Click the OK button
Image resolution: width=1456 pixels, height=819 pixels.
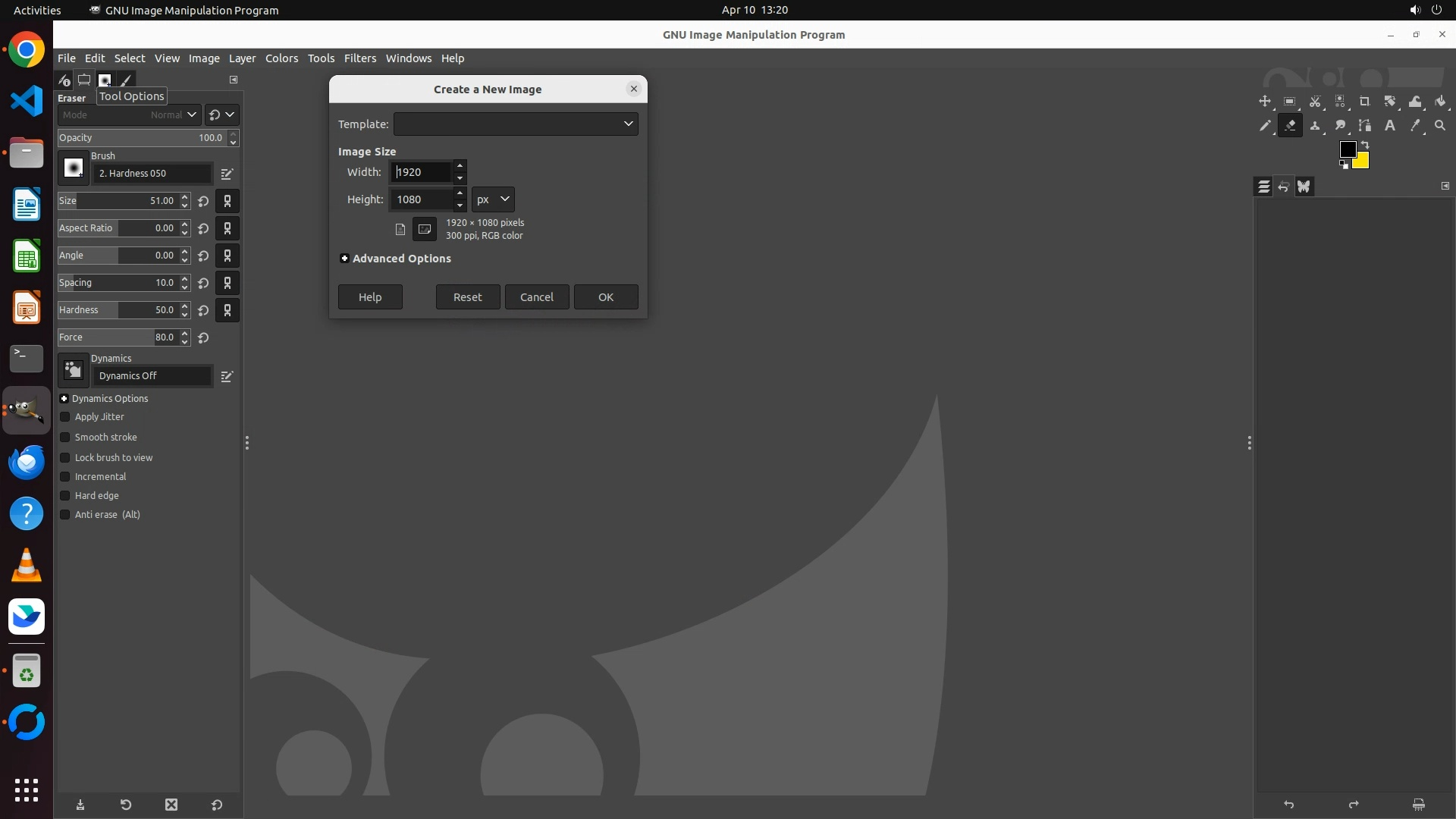[x=605, y=297]
